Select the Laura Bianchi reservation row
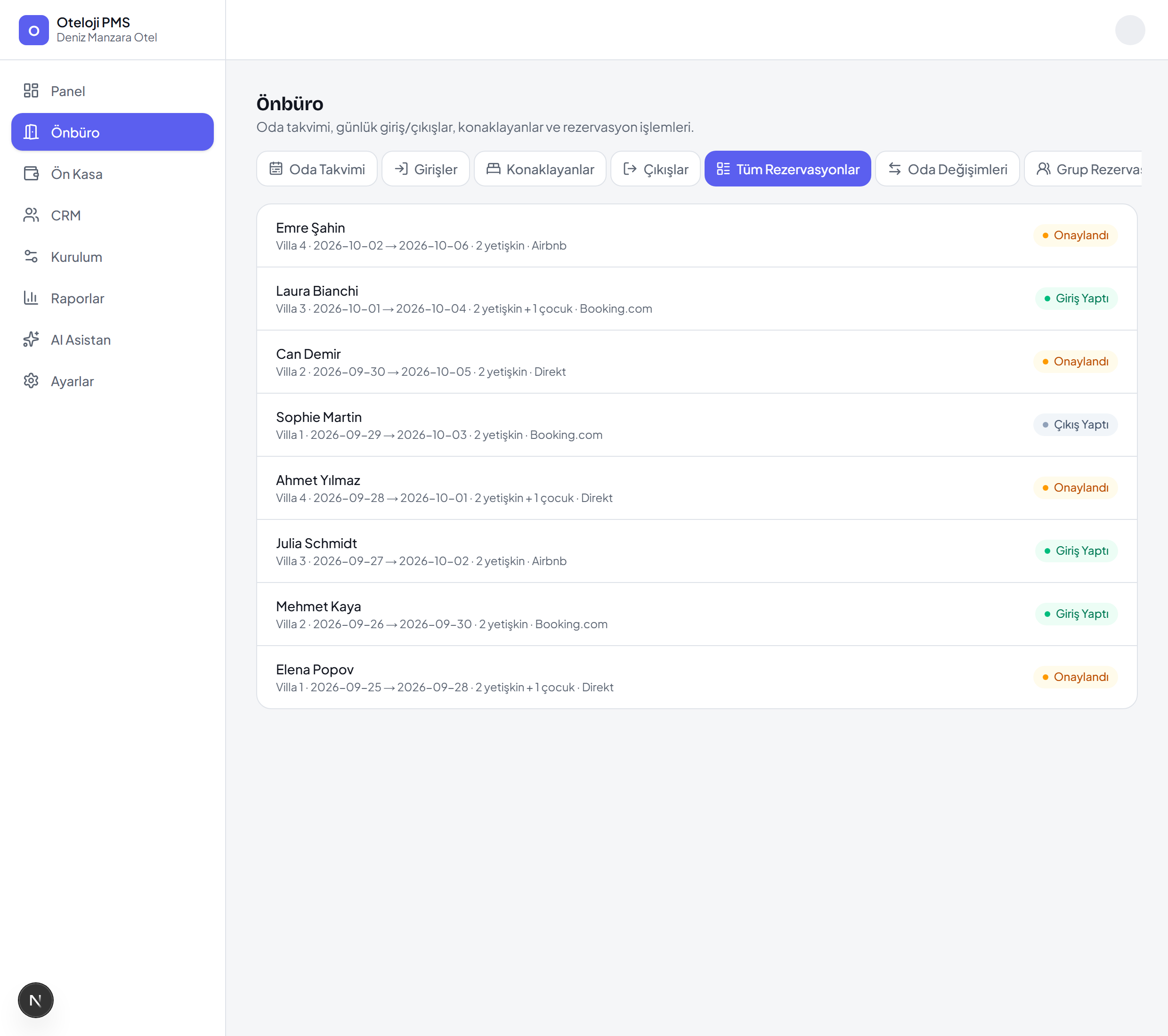Screen dimensions: 1168x1036 click(697, 299)
